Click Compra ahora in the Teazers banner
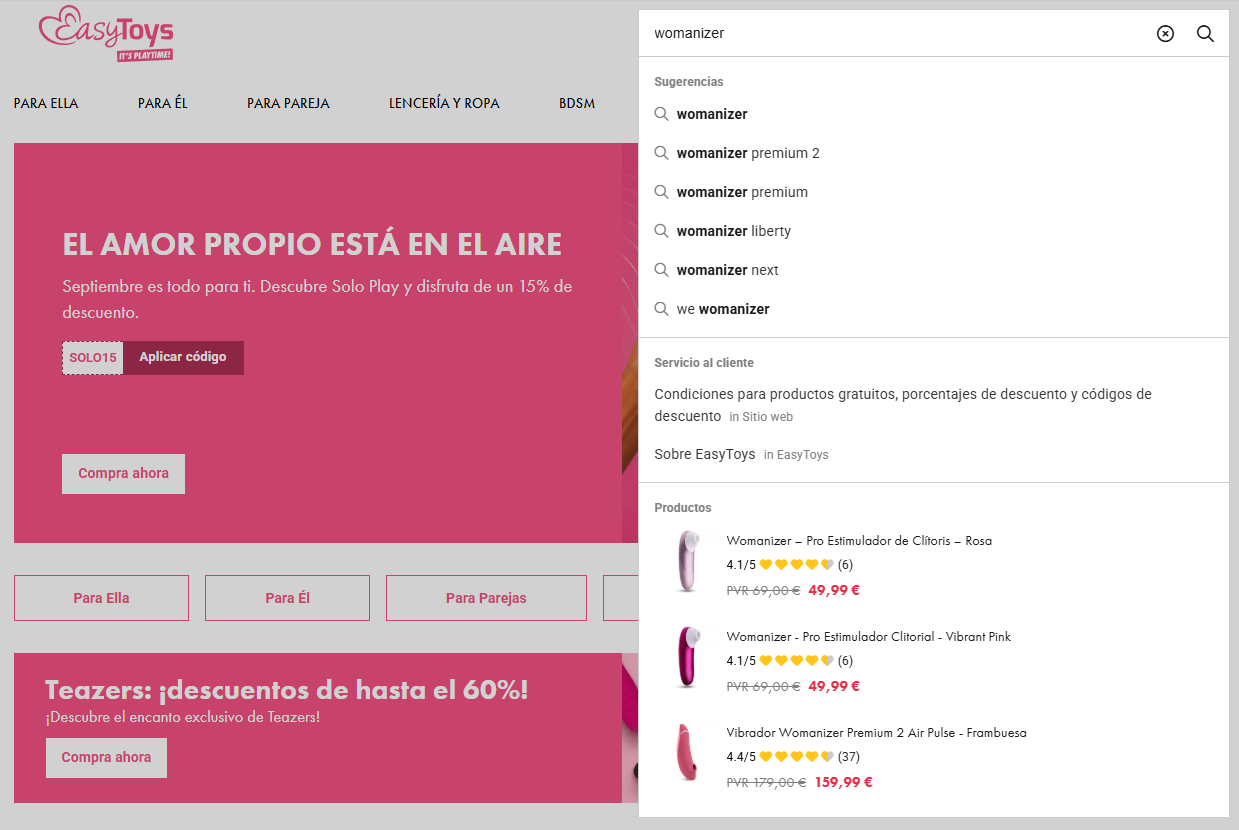 [x=106, y=757]
